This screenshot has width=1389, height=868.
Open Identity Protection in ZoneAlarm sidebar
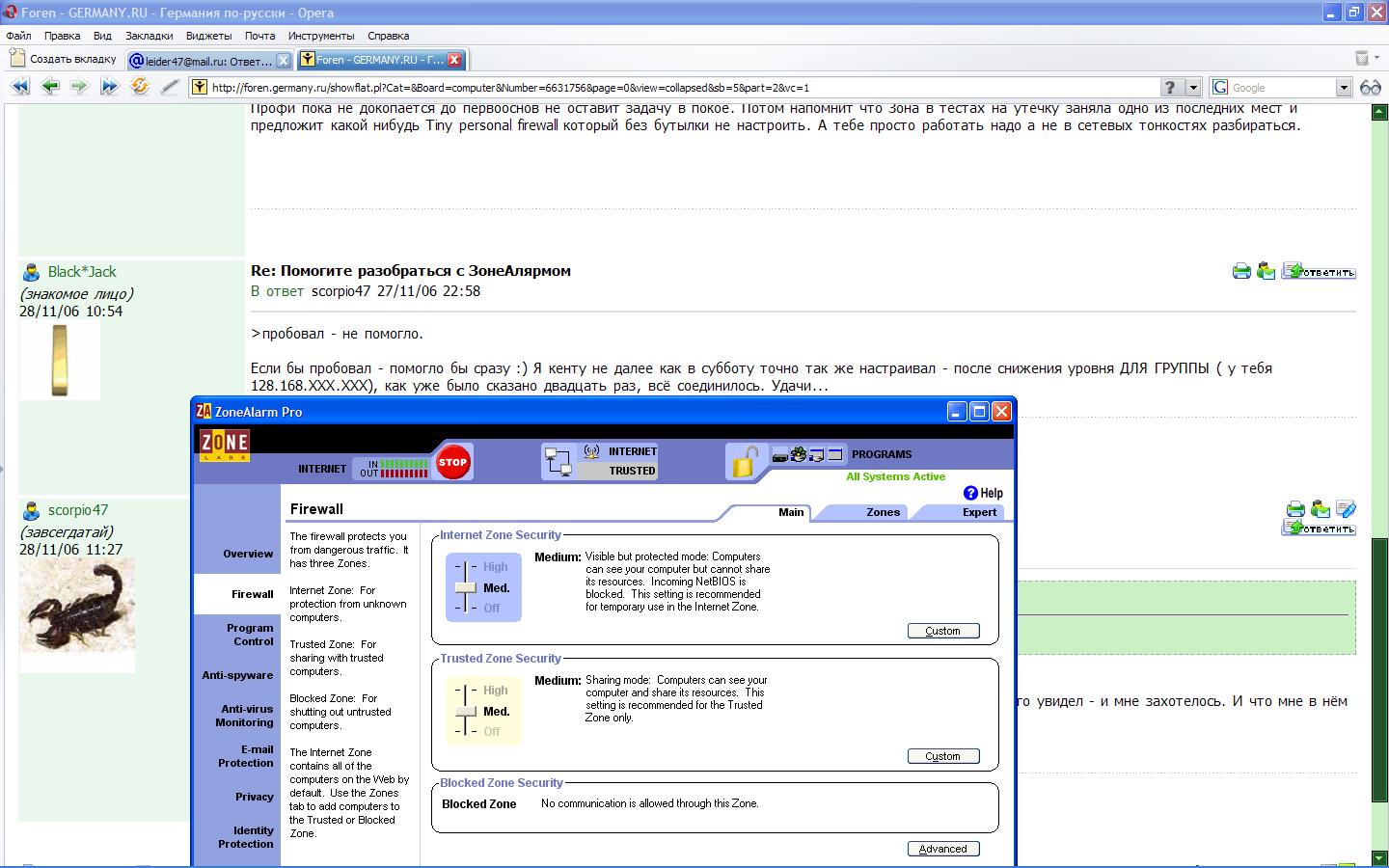246,837
